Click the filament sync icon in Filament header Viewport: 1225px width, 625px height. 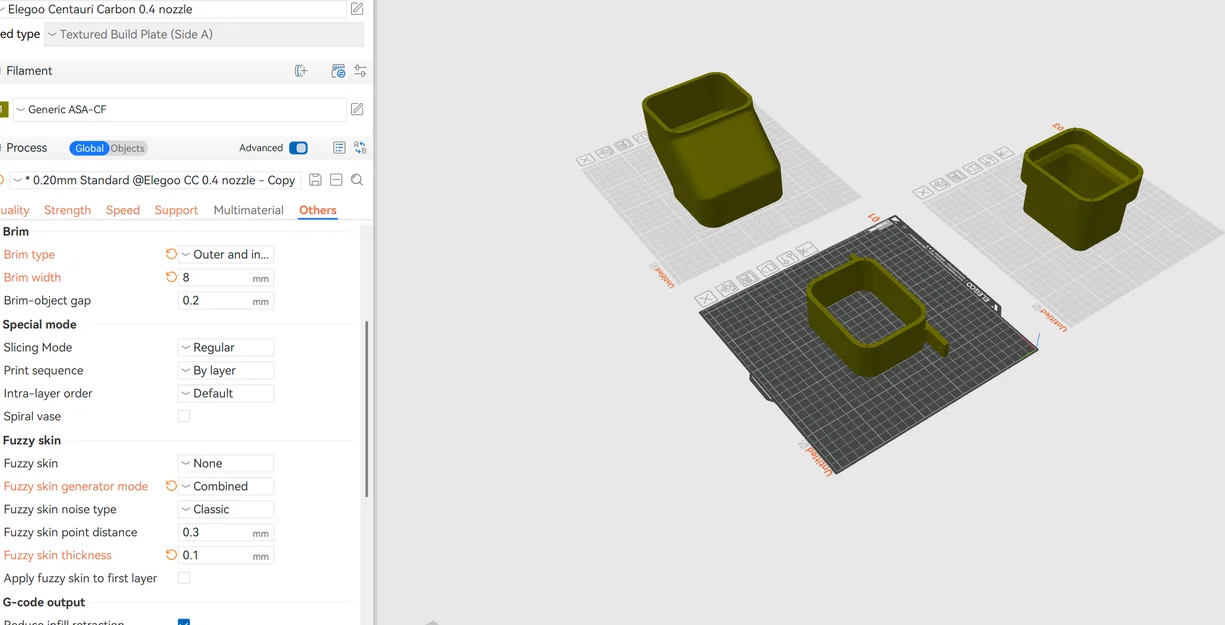point(338,71)
